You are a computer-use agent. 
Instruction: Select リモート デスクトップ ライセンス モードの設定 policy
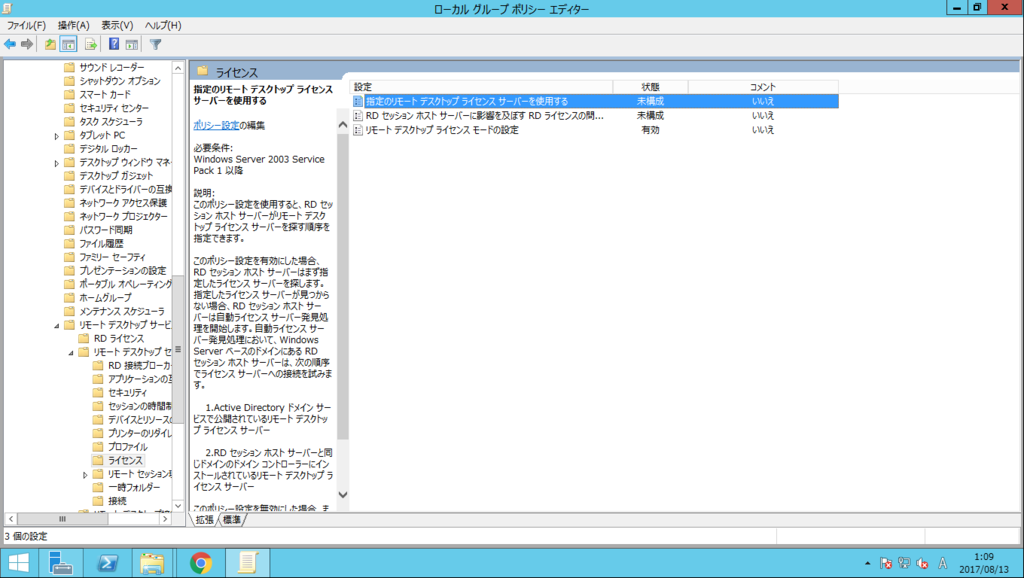point(441,130)
